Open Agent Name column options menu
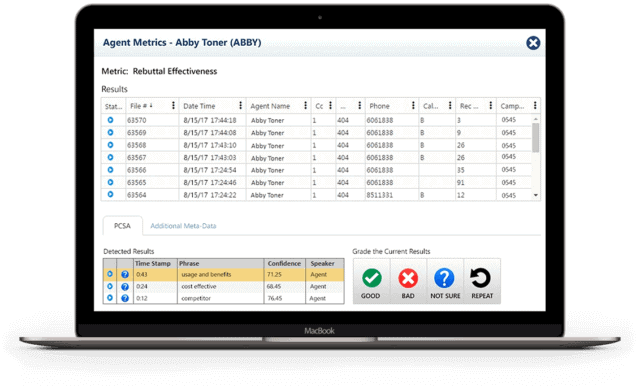Screen dimensions: 640x386 click(x=305, y=106)
